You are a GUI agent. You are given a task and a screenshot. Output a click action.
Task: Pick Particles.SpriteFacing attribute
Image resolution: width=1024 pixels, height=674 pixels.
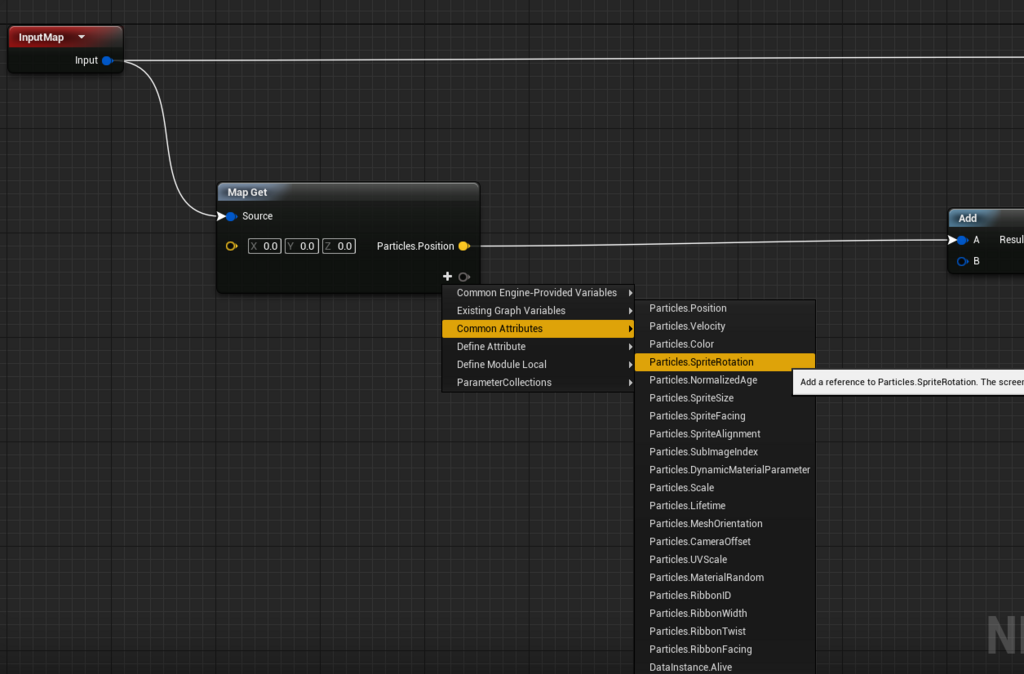(725, 416)
